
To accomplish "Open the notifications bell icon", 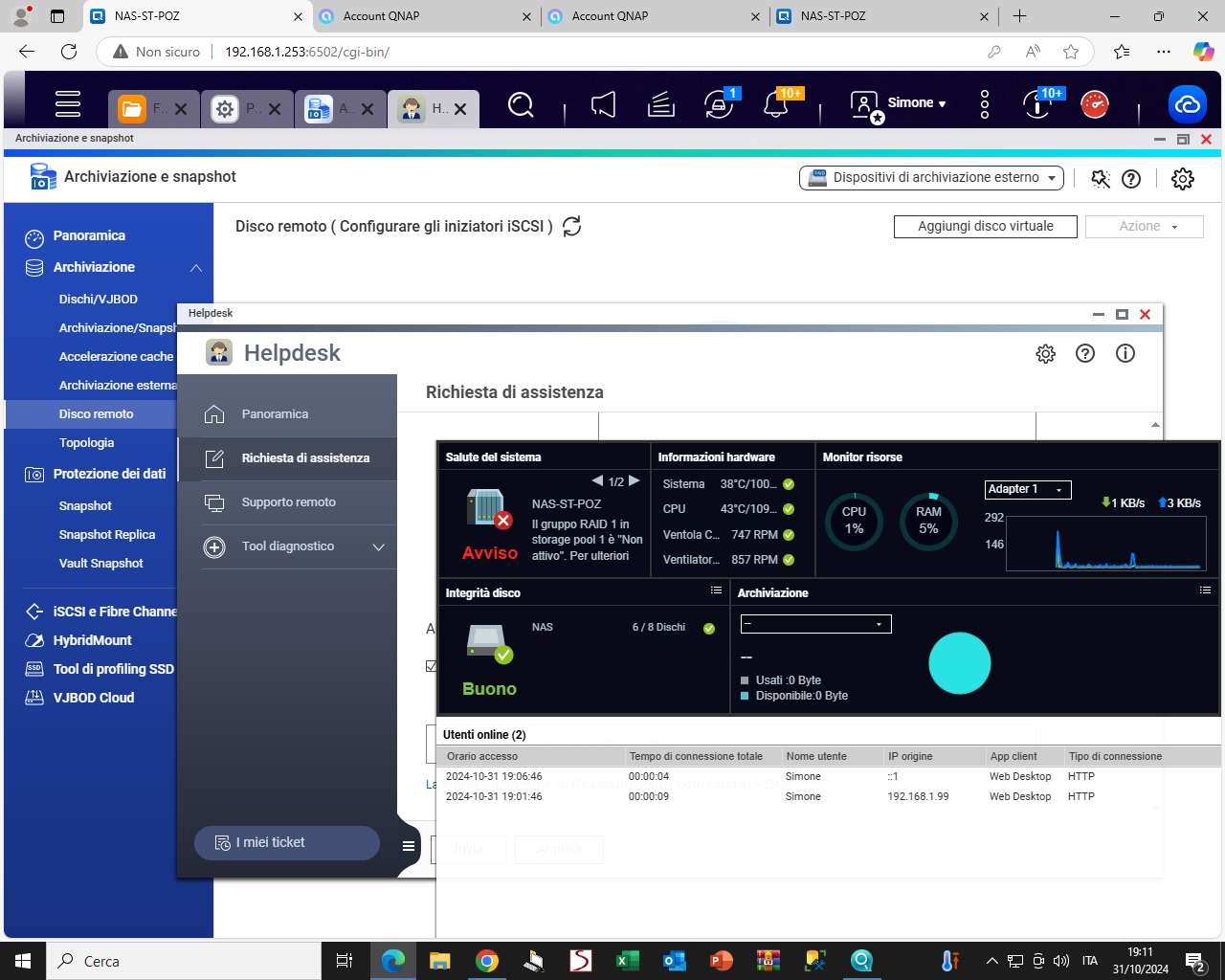I will (x=776, y=104).
